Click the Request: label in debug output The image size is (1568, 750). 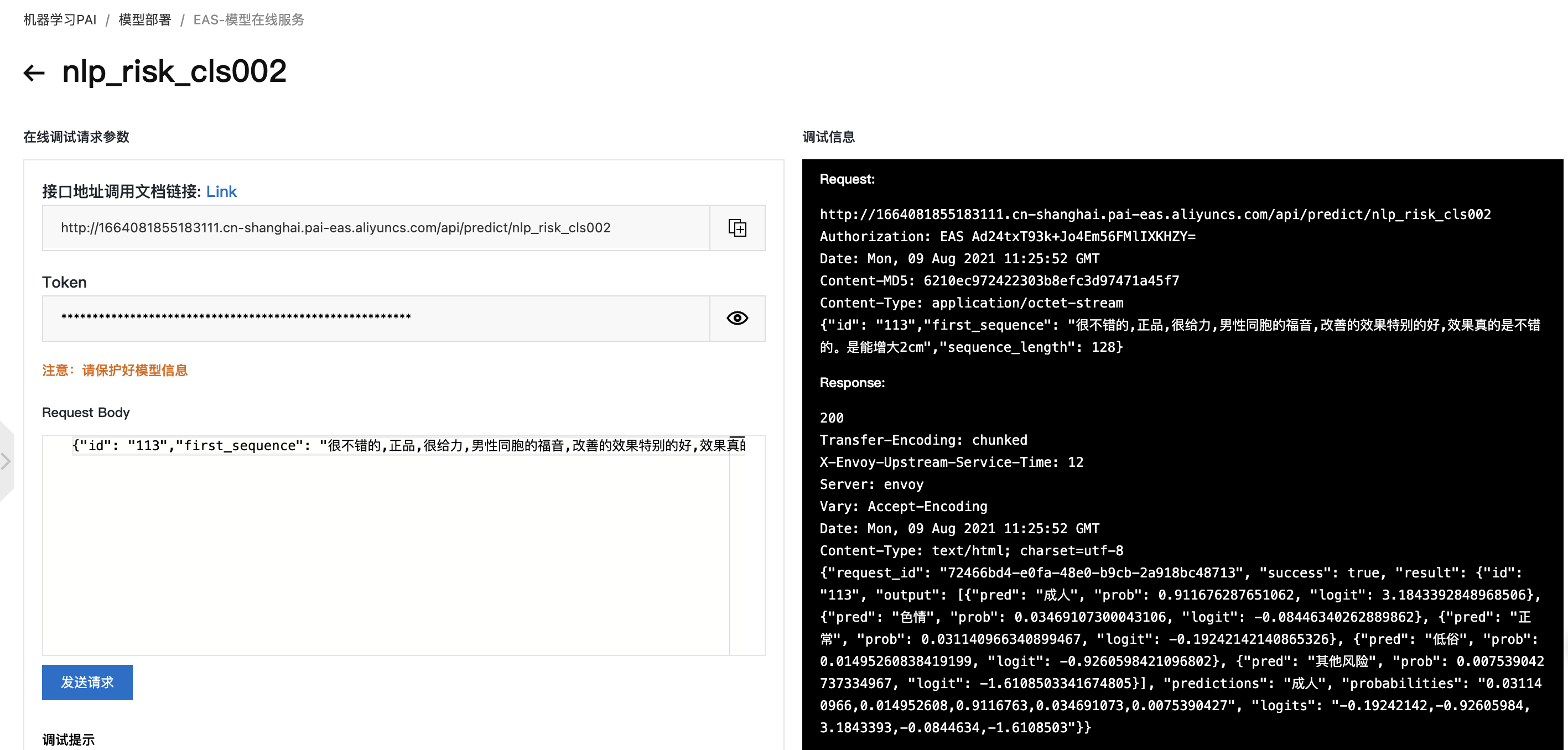[x=847, y=179]
